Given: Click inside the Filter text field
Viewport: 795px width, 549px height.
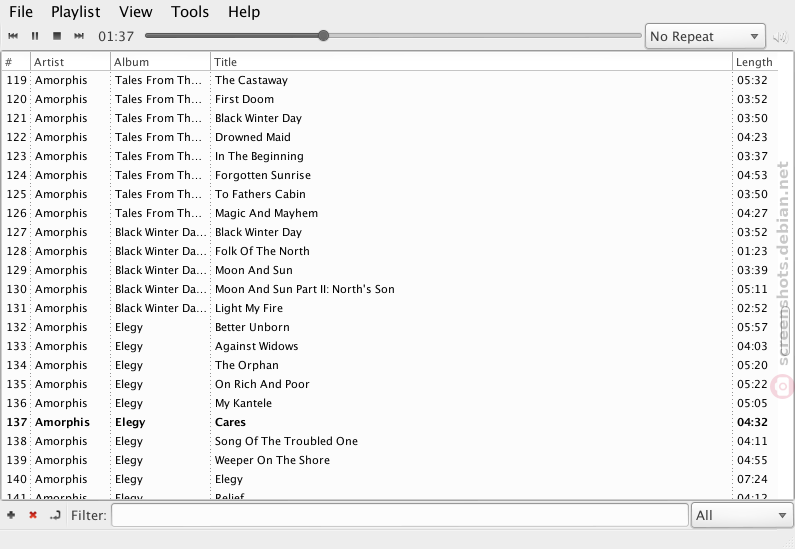Looking at the screenshot, I should point(400,516).
